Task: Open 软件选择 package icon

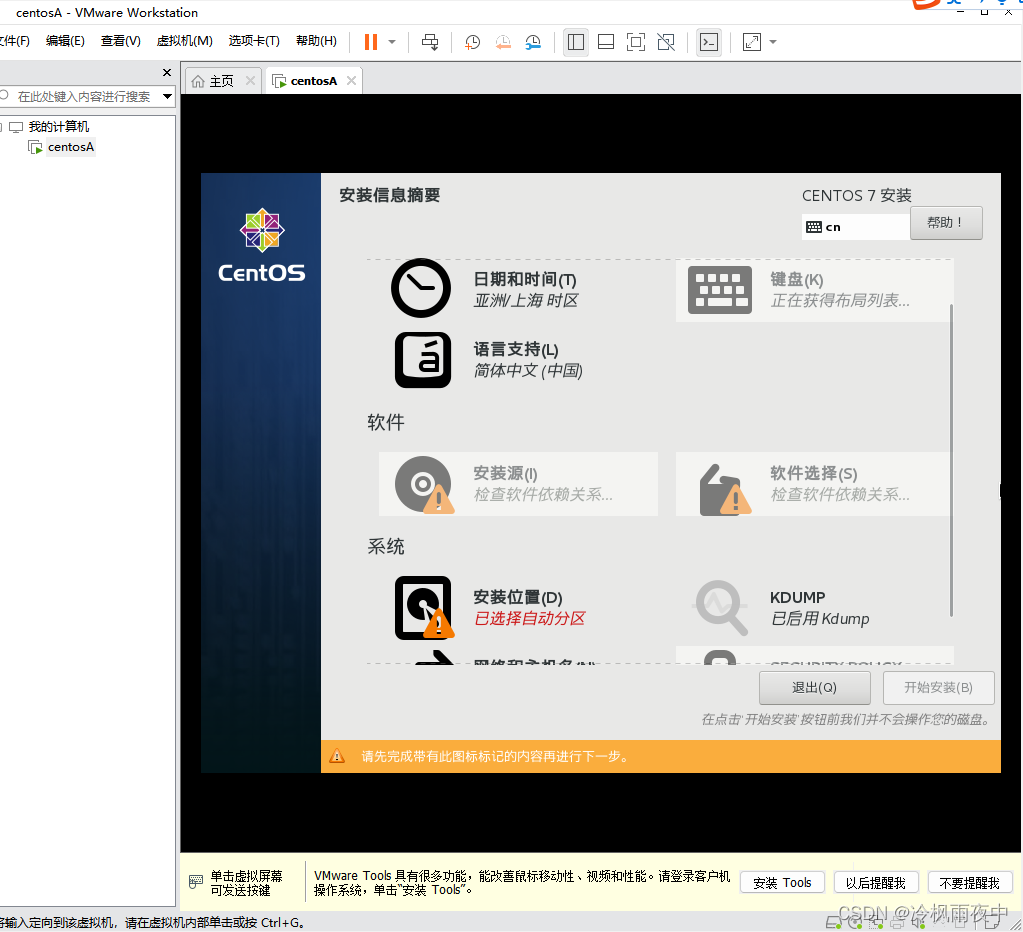Action: coord(724,489)
